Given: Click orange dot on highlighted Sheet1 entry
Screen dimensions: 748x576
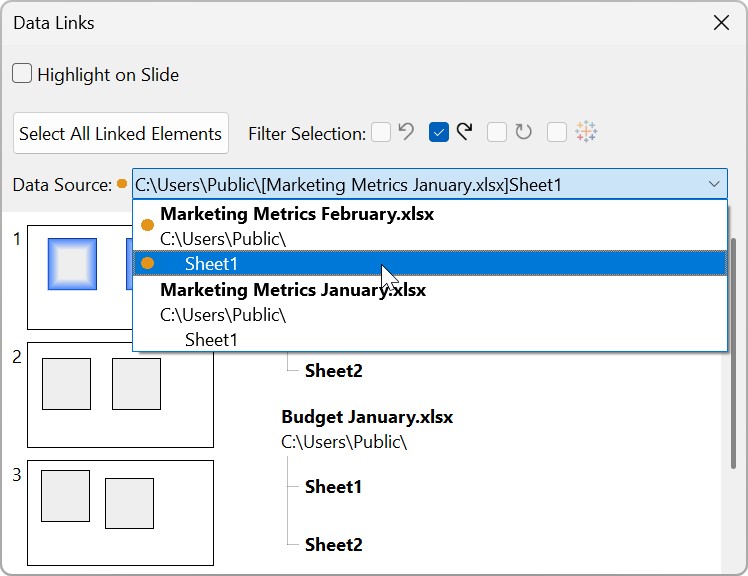Looking at the screenshot, I should tap(147, 263).
